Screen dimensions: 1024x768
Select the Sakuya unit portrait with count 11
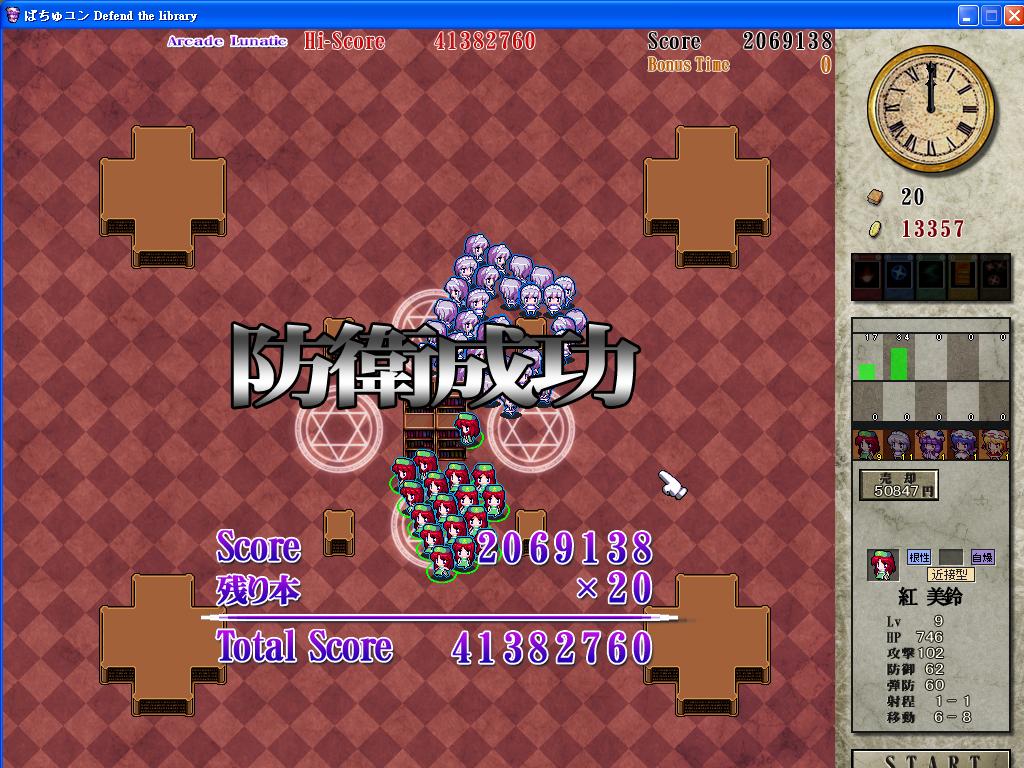pos(900,445)
